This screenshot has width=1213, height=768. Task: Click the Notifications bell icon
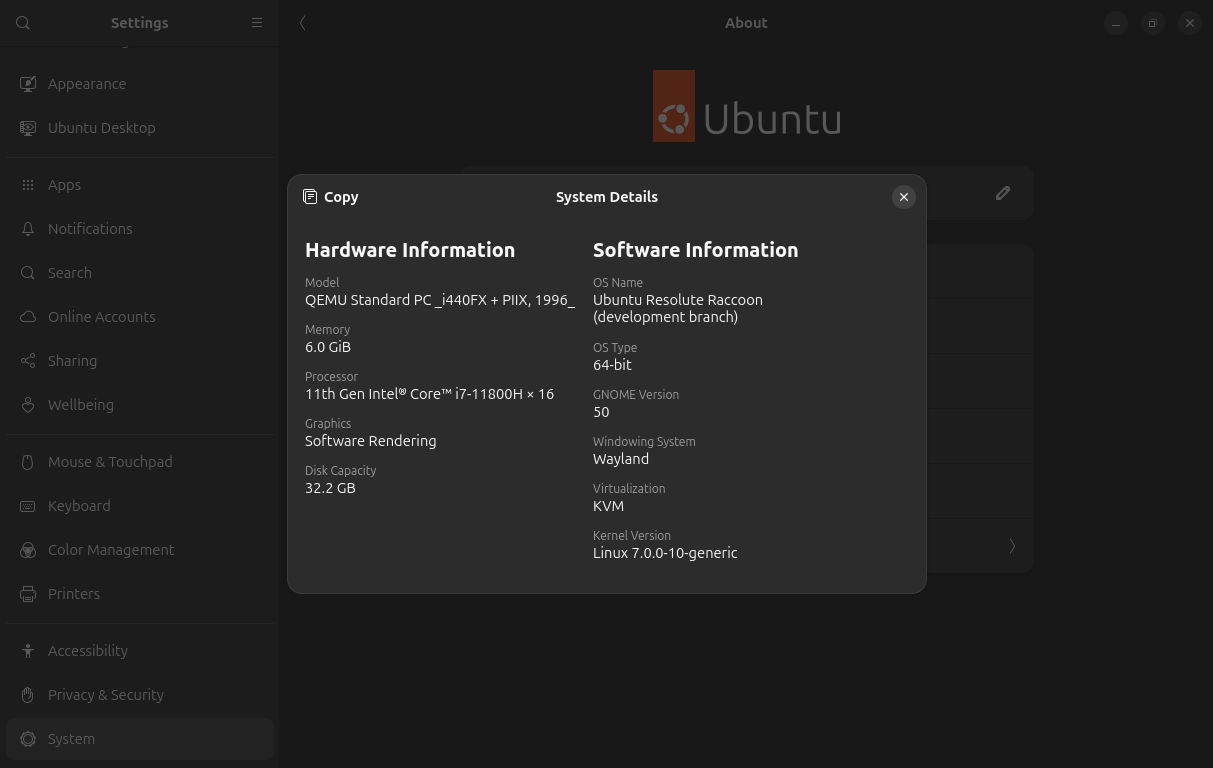pos(28,229)
